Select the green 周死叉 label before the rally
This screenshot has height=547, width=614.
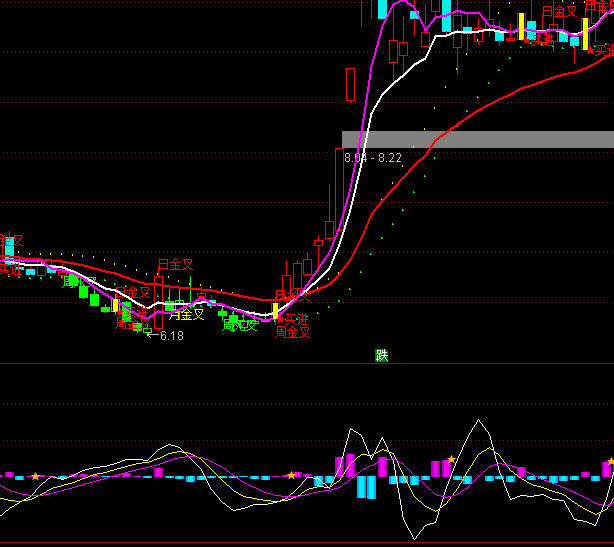(240, 324)
